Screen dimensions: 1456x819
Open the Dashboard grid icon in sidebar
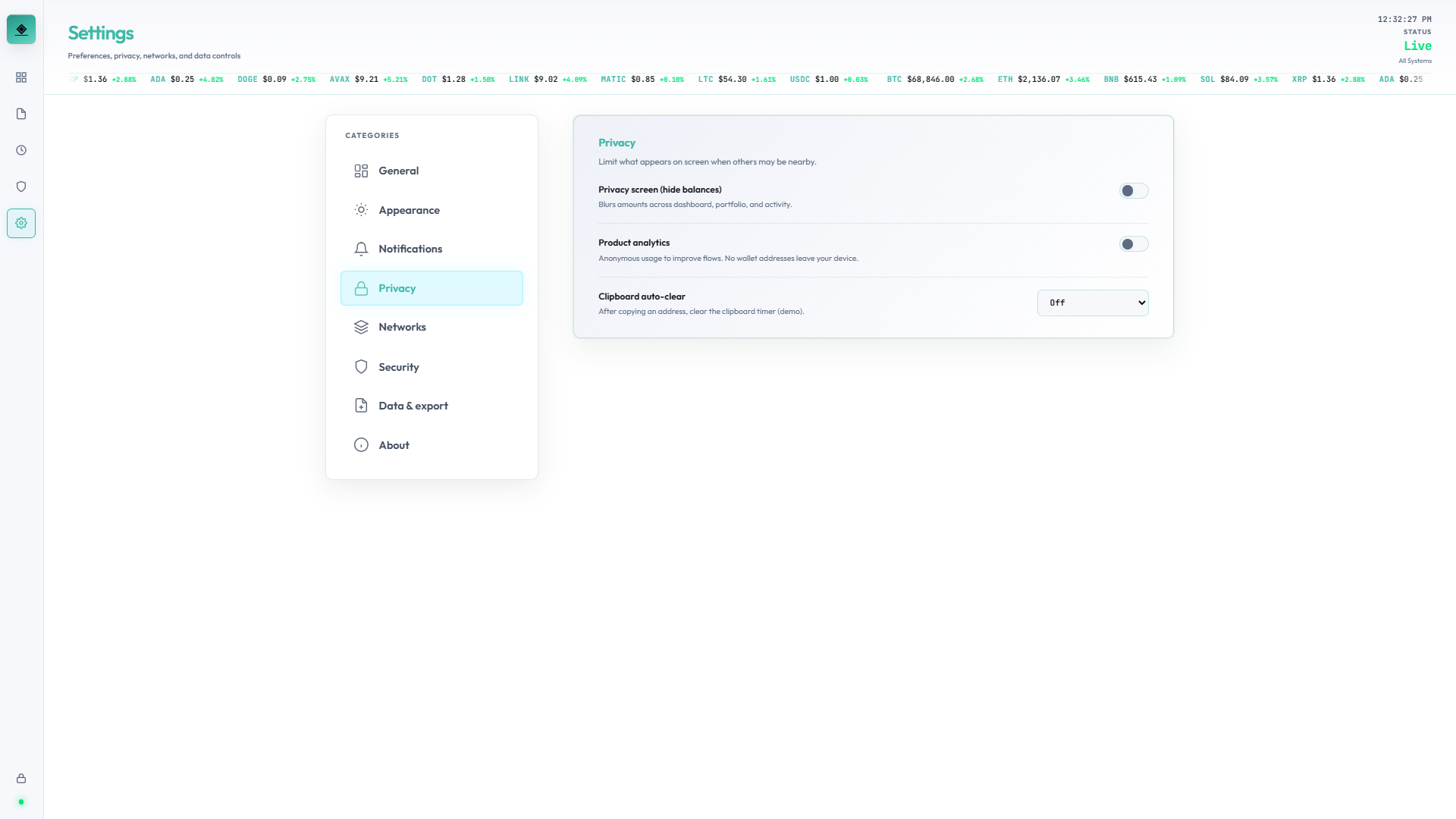(21, 77)
